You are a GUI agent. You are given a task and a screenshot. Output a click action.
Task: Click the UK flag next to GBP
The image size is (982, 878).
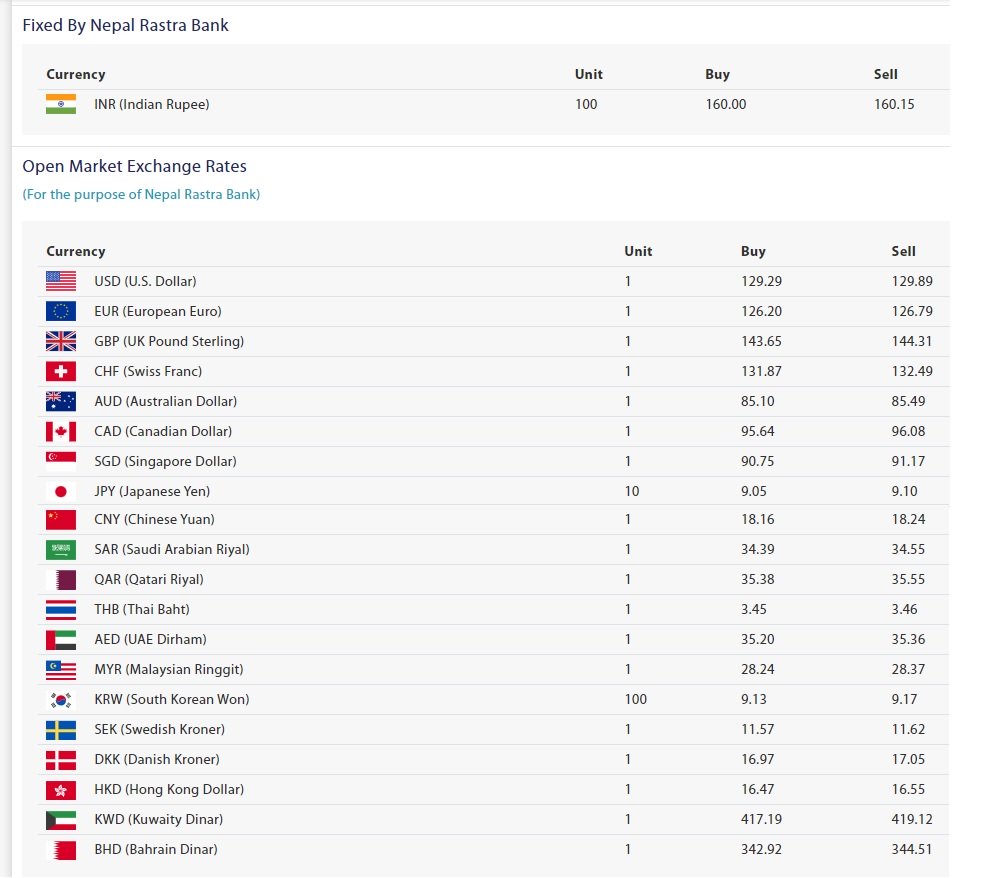[61, 341]
